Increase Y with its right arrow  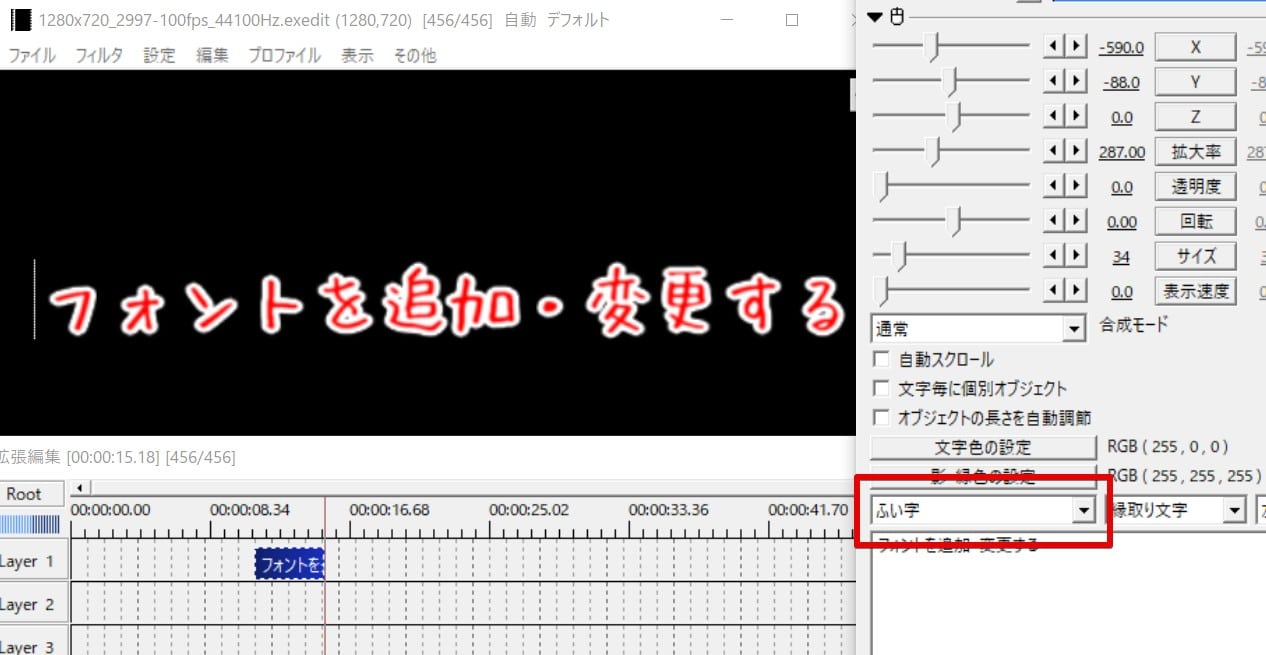pos(1075,82)
